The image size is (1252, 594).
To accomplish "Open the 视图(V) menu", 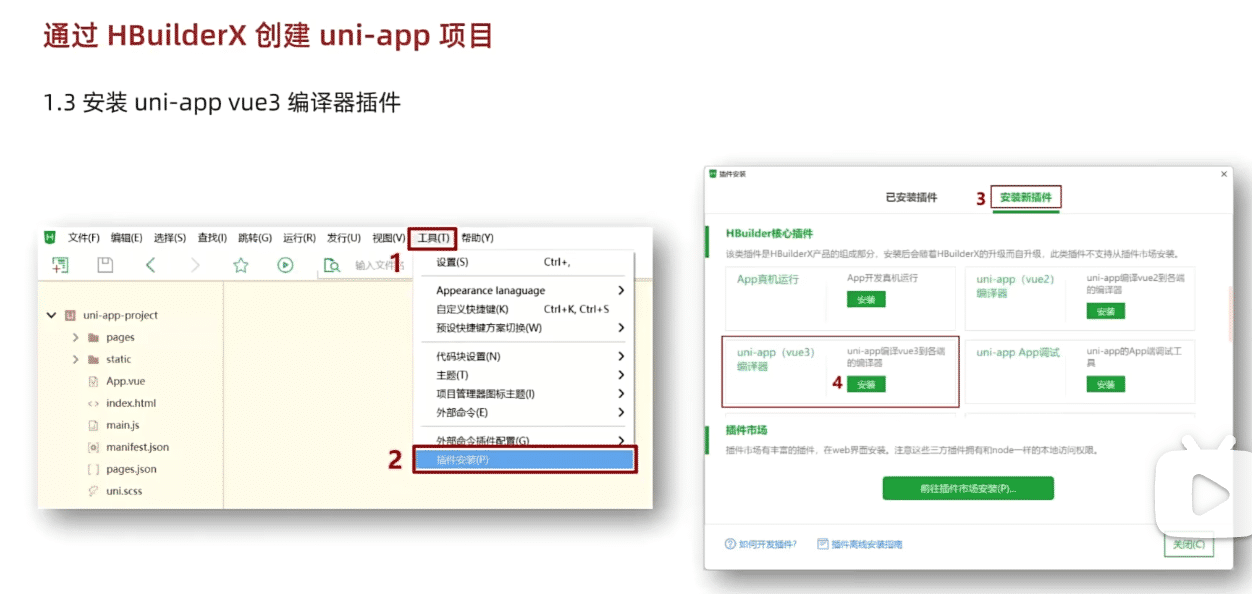I will 389,238.
